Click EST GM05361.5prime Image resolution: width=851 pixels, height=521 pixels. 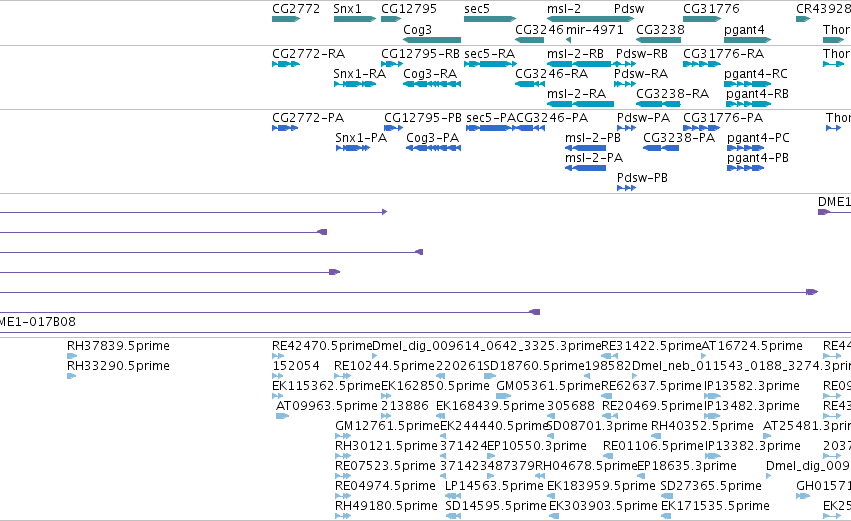click(x=504, y=396)
